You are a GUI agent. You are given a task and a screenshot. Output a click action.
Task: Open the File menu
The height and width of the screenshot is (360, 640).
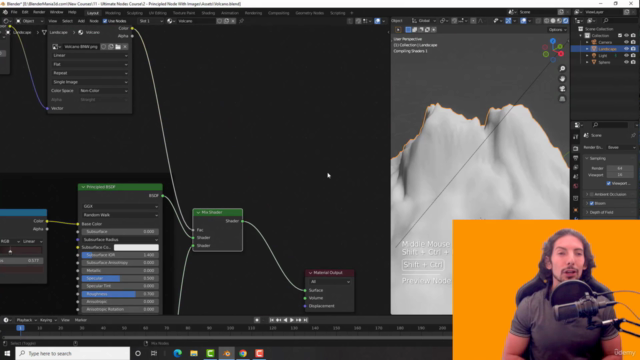tap(14, 12)
